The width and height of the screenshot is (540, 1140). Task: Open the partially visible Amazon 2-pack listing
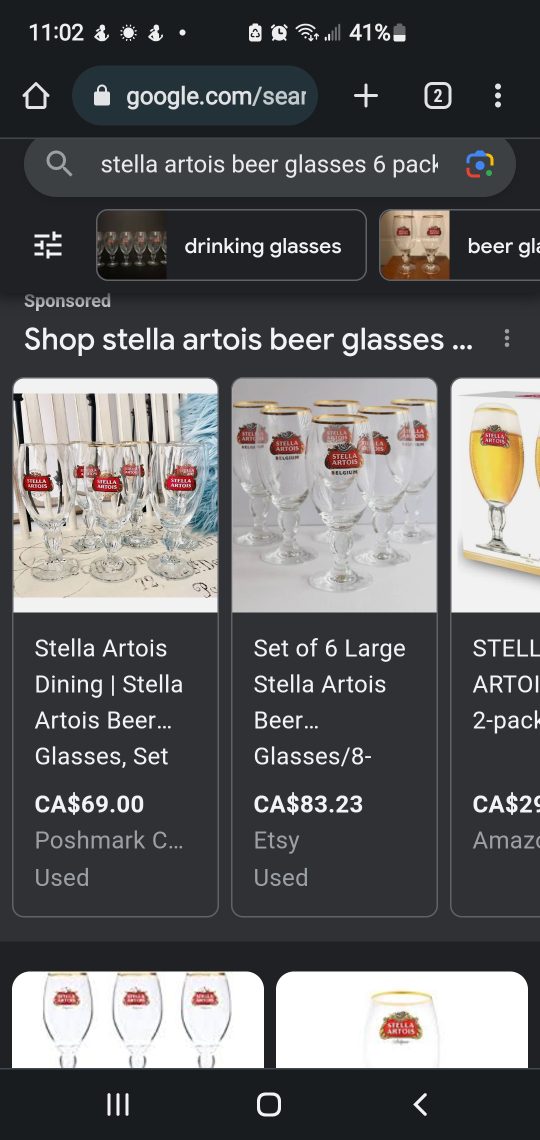tap(496, 647)
